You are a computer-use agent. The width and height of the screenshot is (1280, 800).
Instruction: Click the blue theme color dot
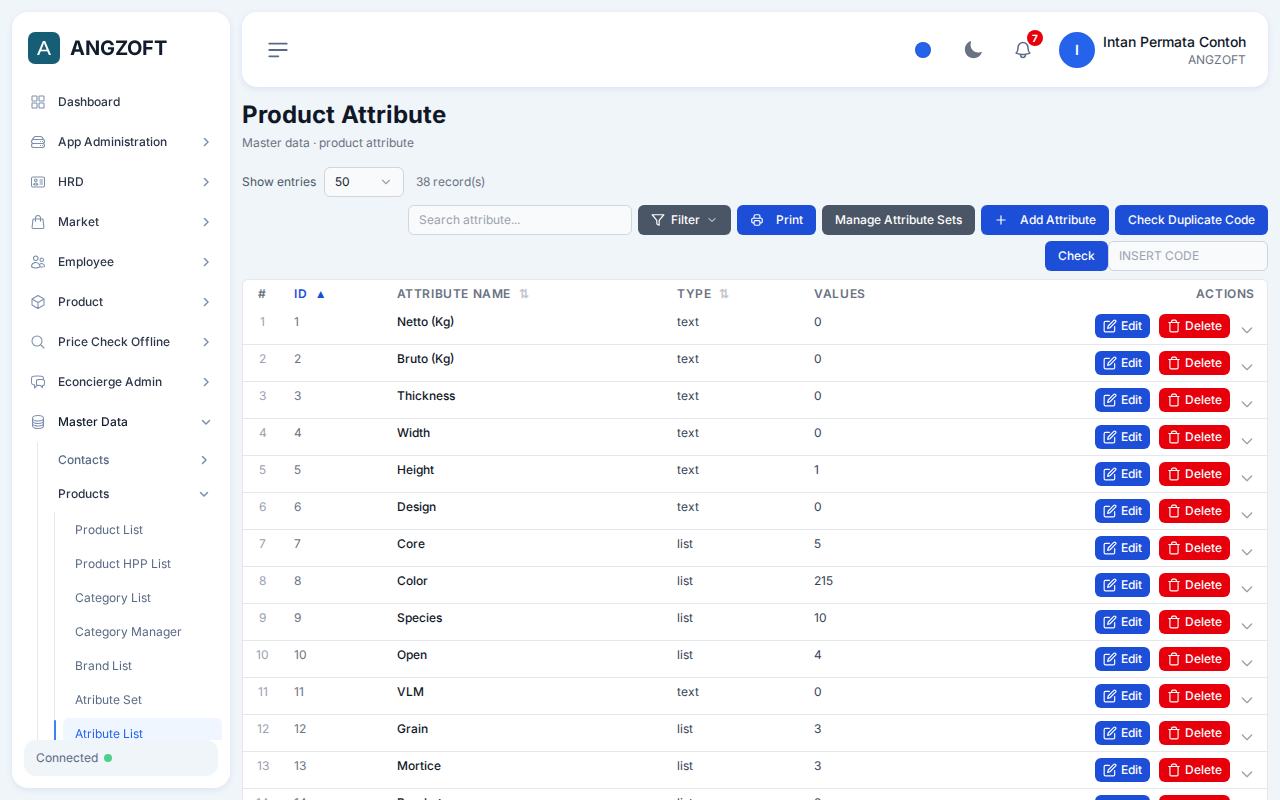click(x=923, y=50)
